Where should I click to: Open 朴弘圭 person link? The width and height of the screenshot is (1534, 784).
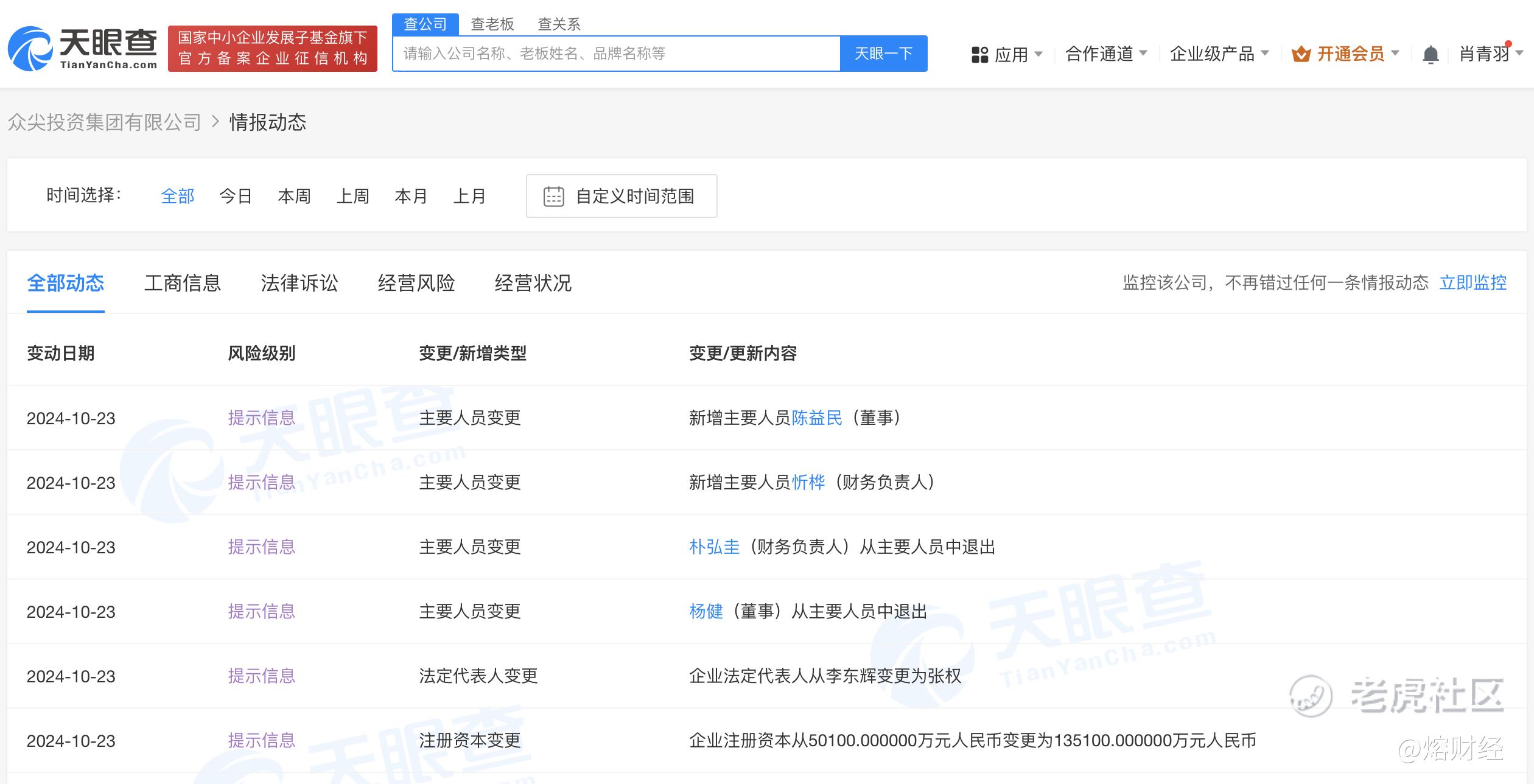[715, 547]
